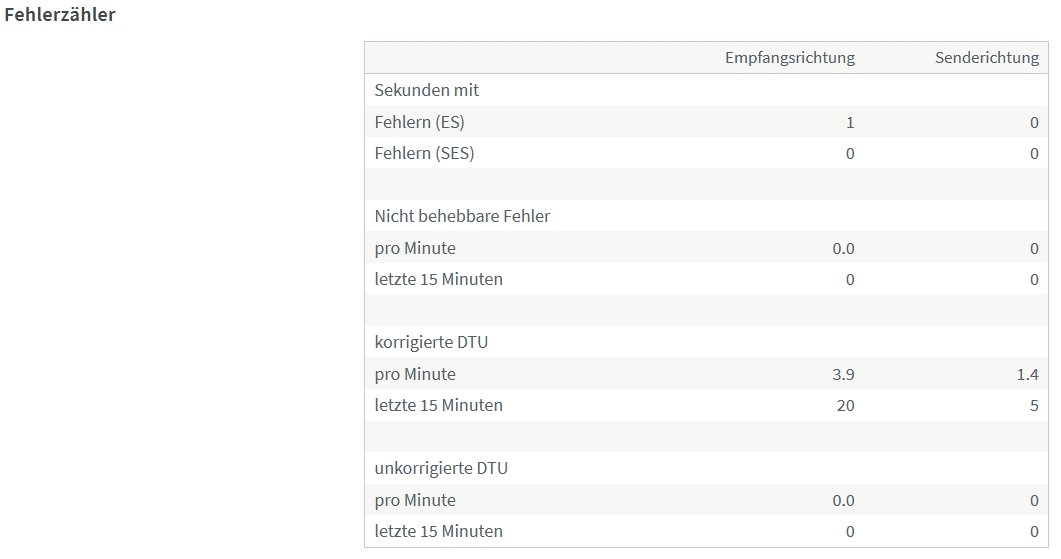
Task: Select the "Fehlern (SES)" row label
Action: [x=425, y=154]
